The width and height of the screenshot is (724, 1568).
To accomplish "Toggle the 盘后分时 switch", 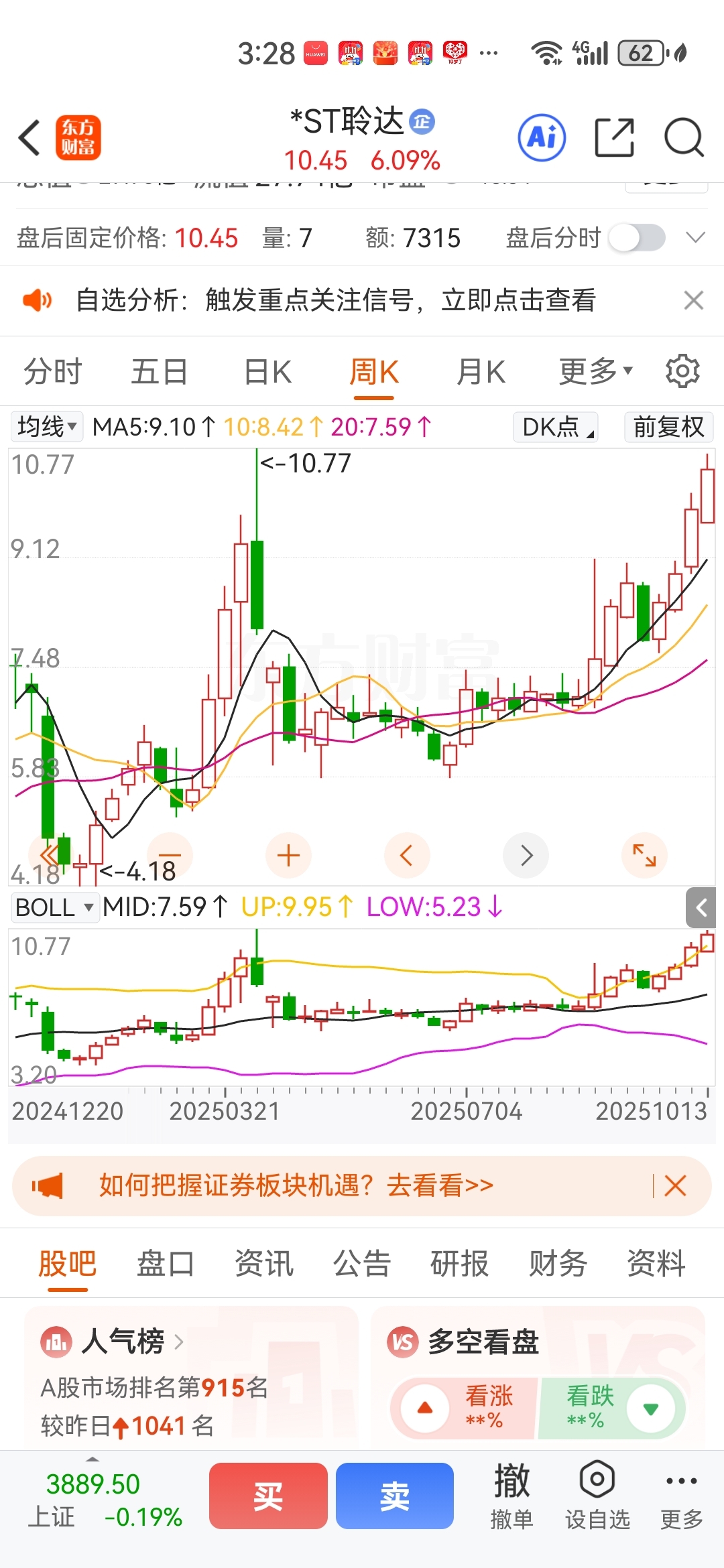I will coord(637,238).
